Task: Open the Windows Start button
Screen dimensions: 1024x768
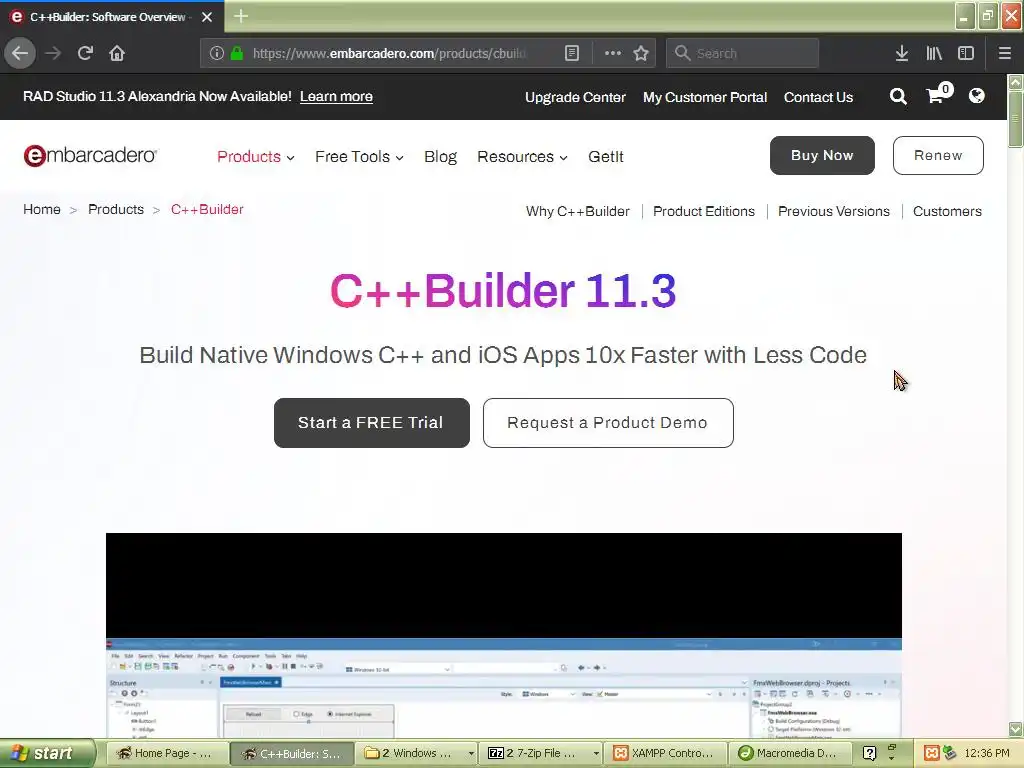Action: (46, 753)
